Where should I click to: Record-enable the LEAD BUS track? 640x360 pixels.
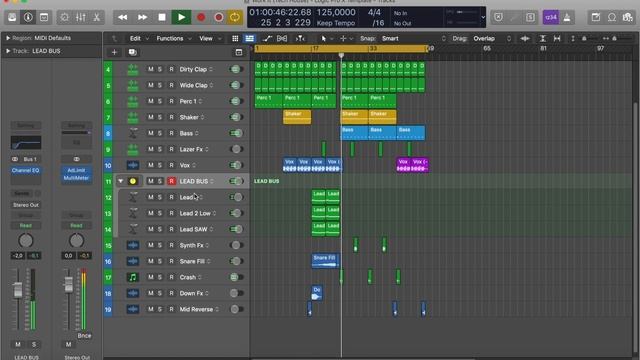pyautogui.click(x=171, y=181)
